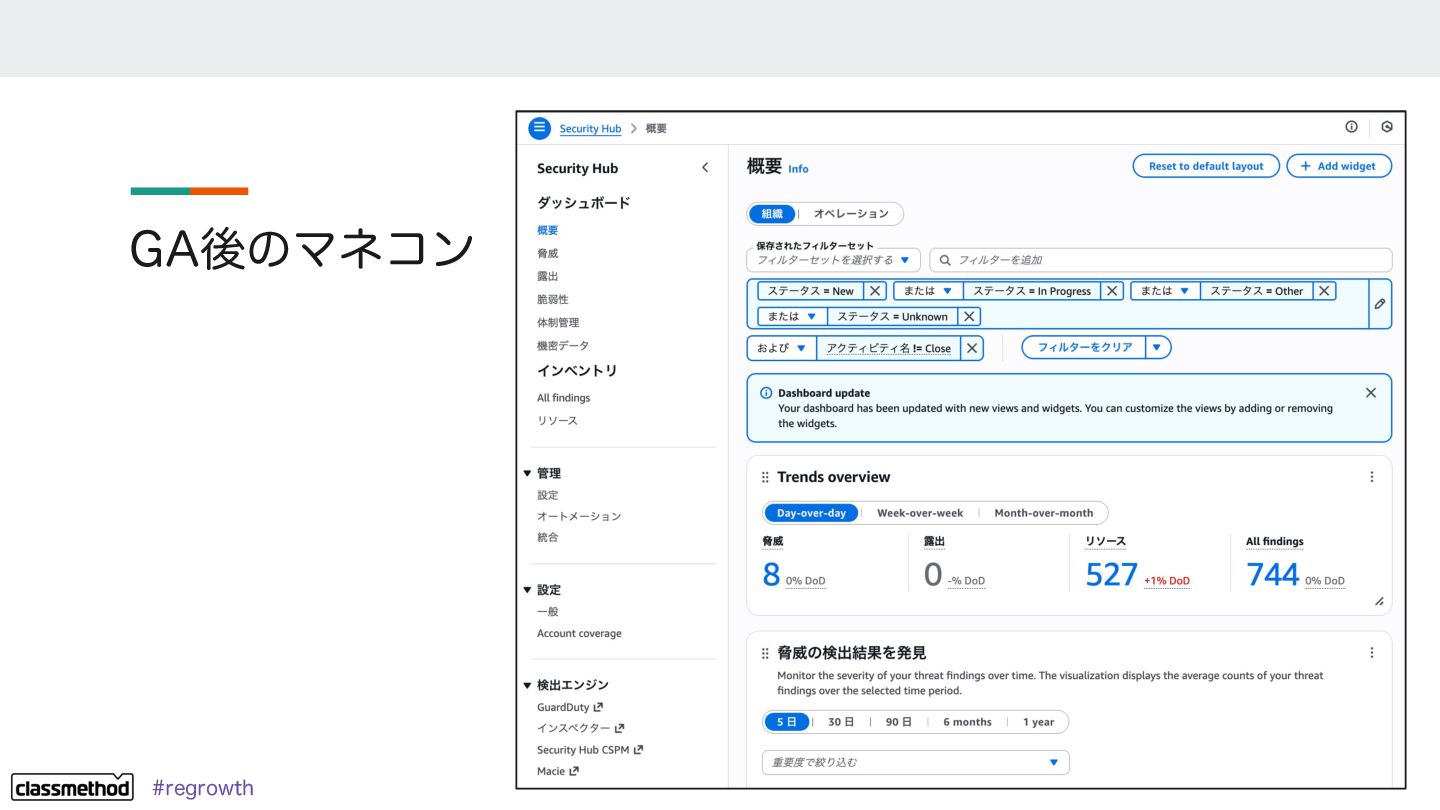Remove the ステータス = New filter chip
The width and height of the screenshot is (1440, 810).
point(875,291)
